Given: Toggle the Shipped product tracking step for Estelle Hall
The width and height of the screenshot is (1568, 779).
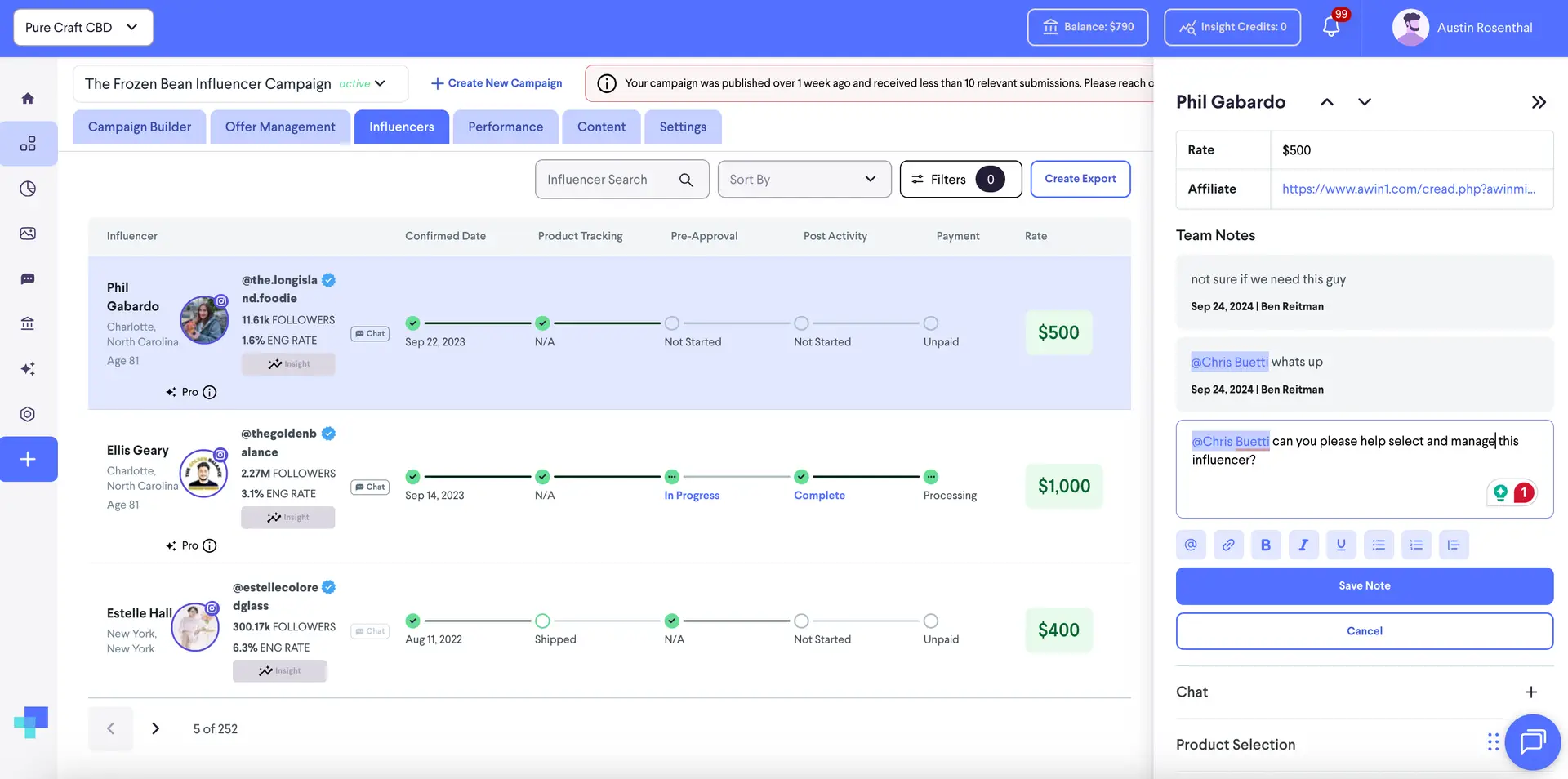Looking at the screenshot, I should click(542, 621).
